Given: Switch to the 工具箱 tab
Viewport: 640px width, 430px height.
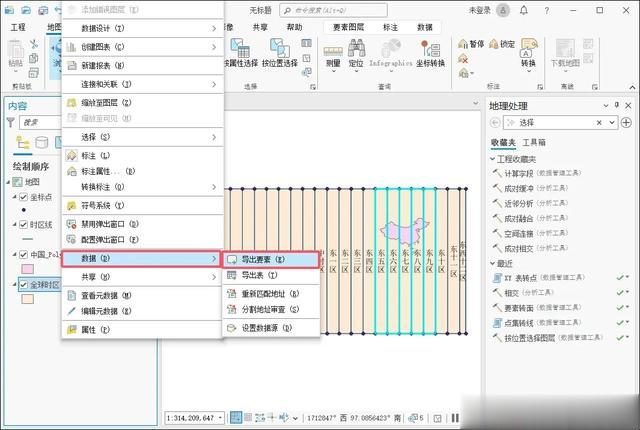Looking at the screenshot, I should click(x=534, y=142).
